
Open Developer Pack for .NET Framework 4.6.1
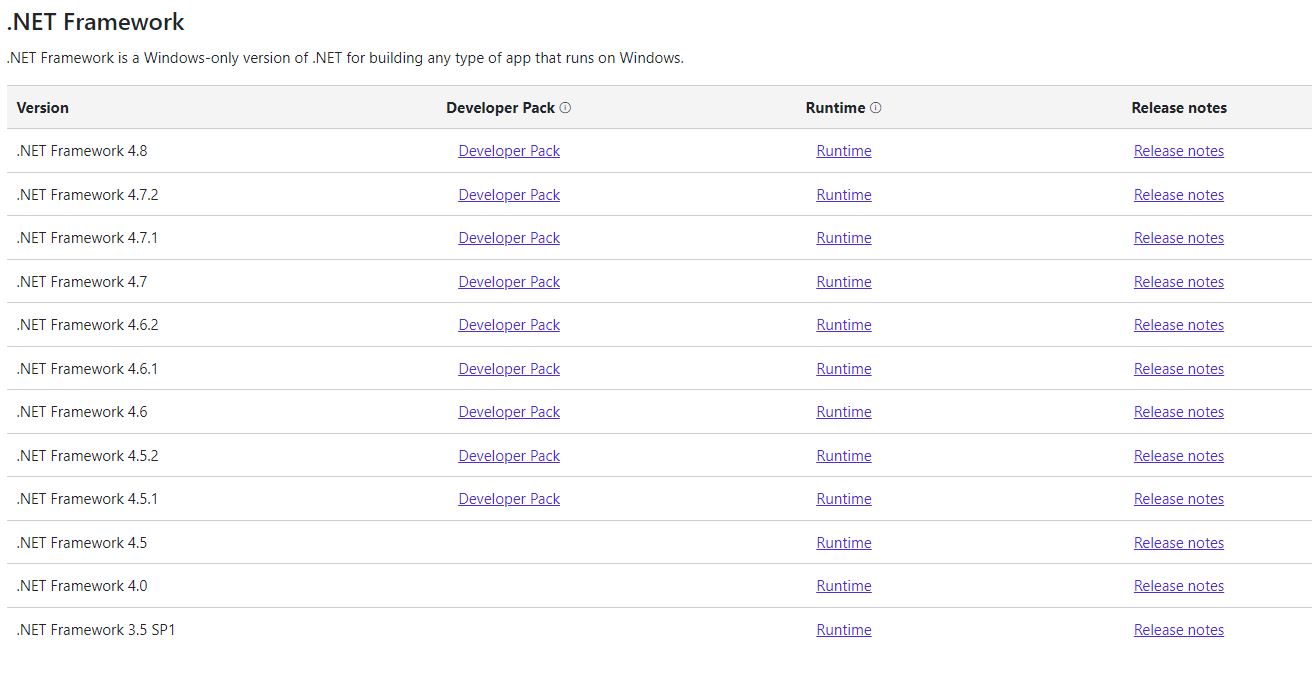pyautogui.click(x=509, y=369)
